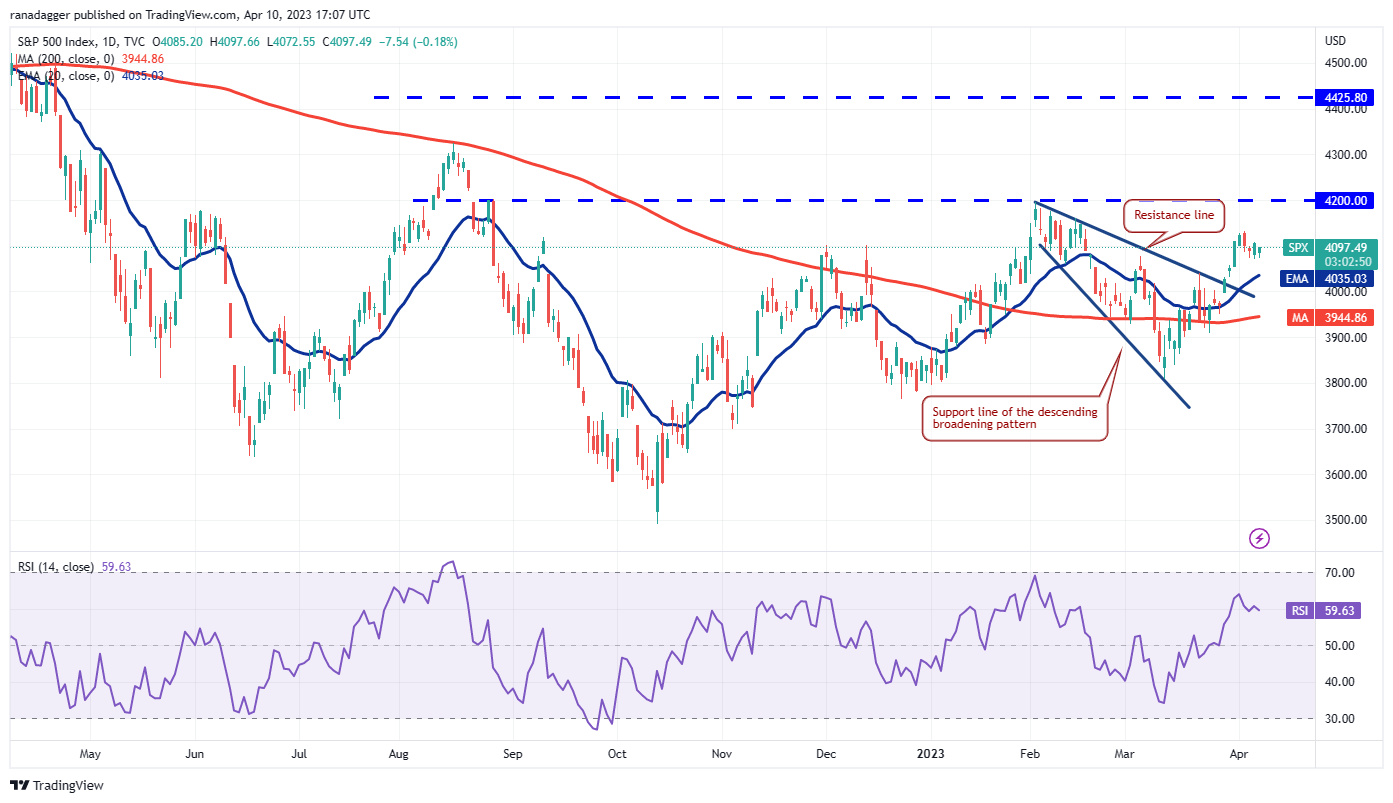Click the purple lightning bolt chart icon

(x=1260, y=539)
